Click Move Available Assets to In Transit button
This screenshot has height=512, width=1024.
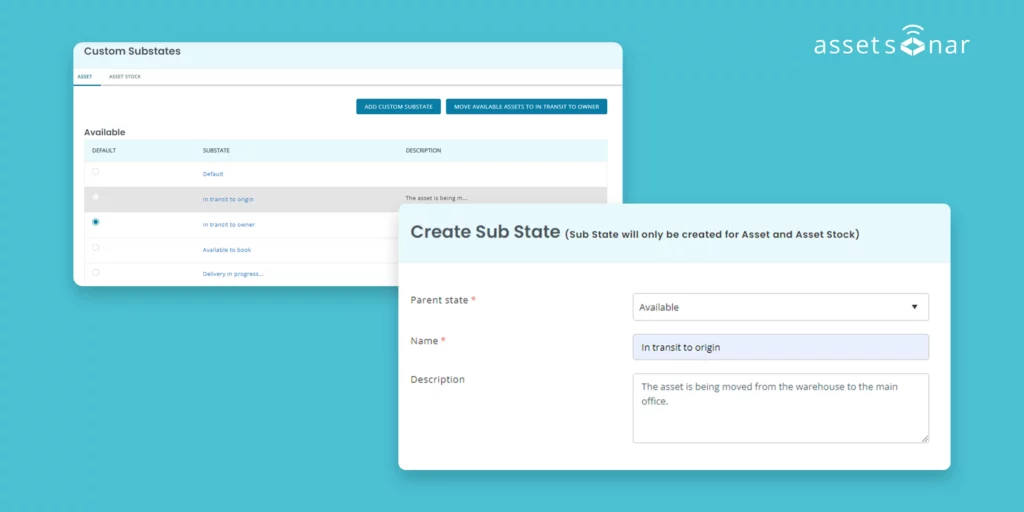coord(526,106)
